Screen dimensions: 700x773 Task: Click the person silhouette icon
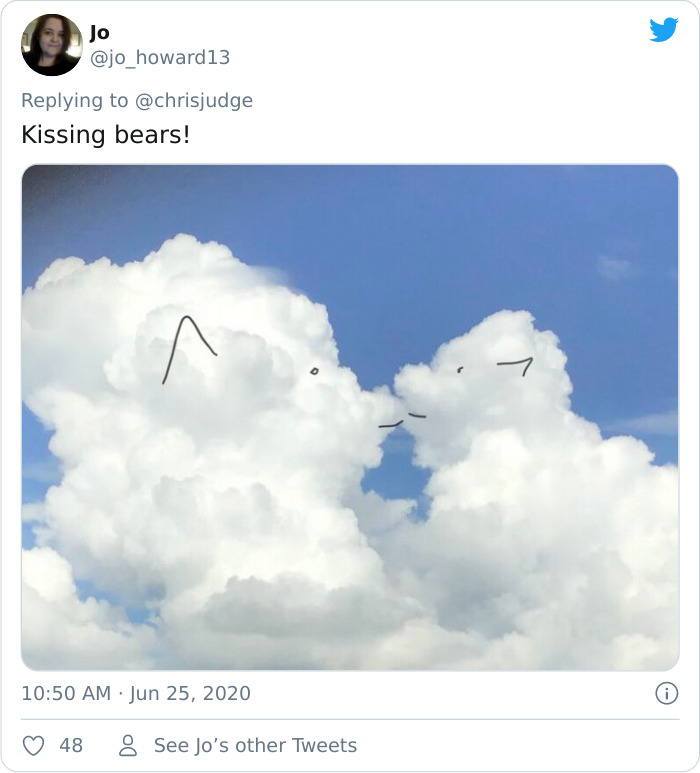click(128, 745)
